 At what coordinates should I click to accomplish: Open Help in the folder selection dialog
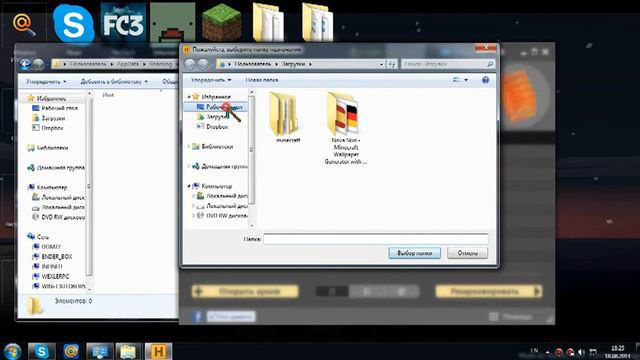pos(485,80)
